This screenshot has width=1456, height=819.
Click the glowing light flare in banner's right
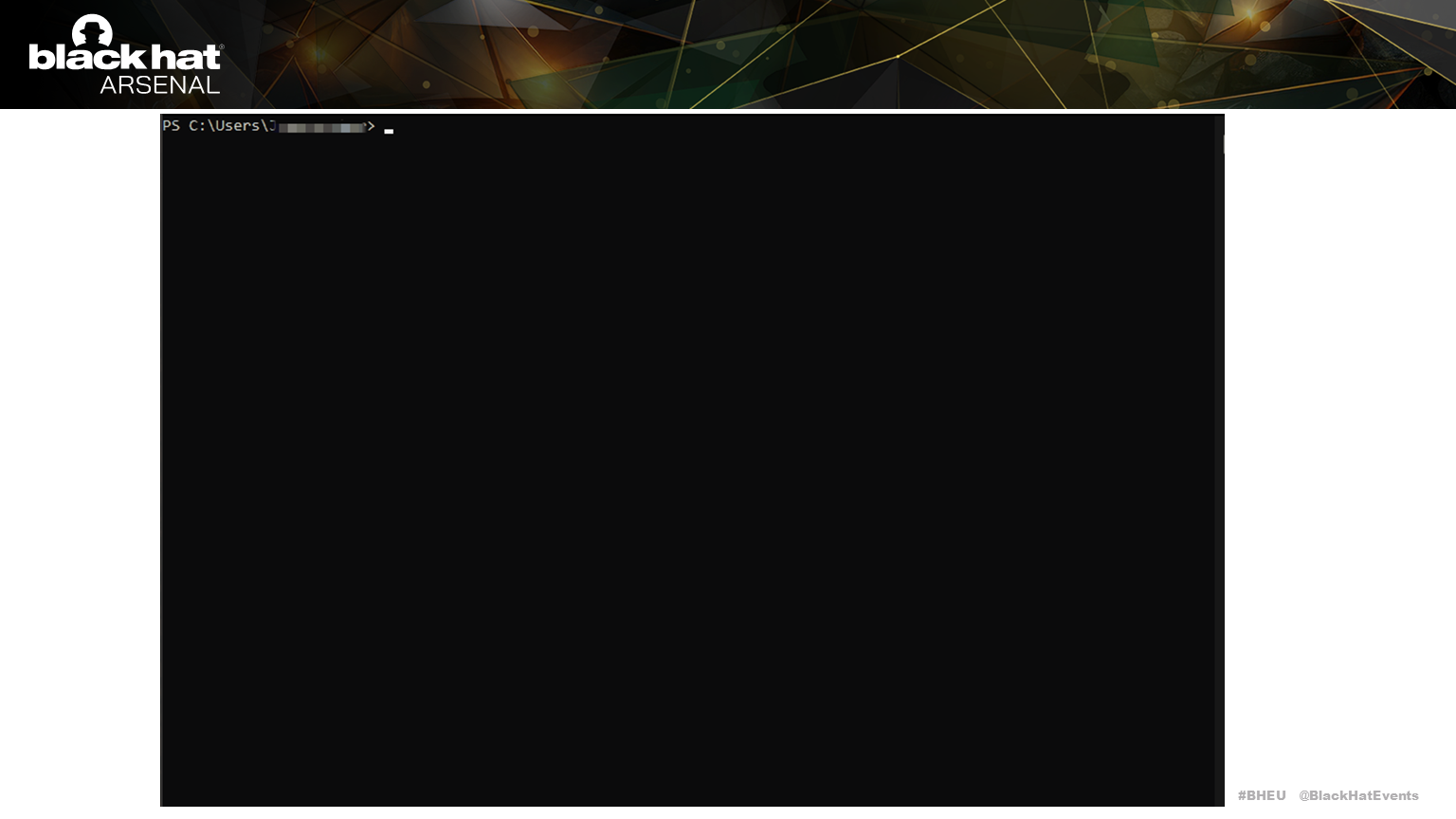point(1253,16)
